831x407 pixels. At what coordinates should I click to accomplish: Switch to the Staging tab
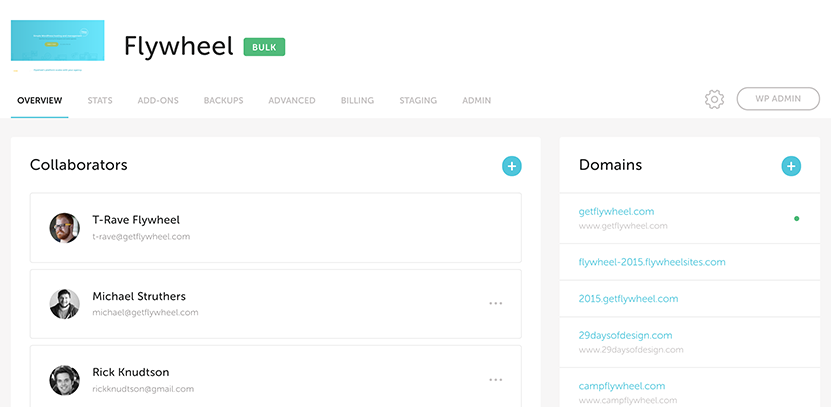point(418,100)
